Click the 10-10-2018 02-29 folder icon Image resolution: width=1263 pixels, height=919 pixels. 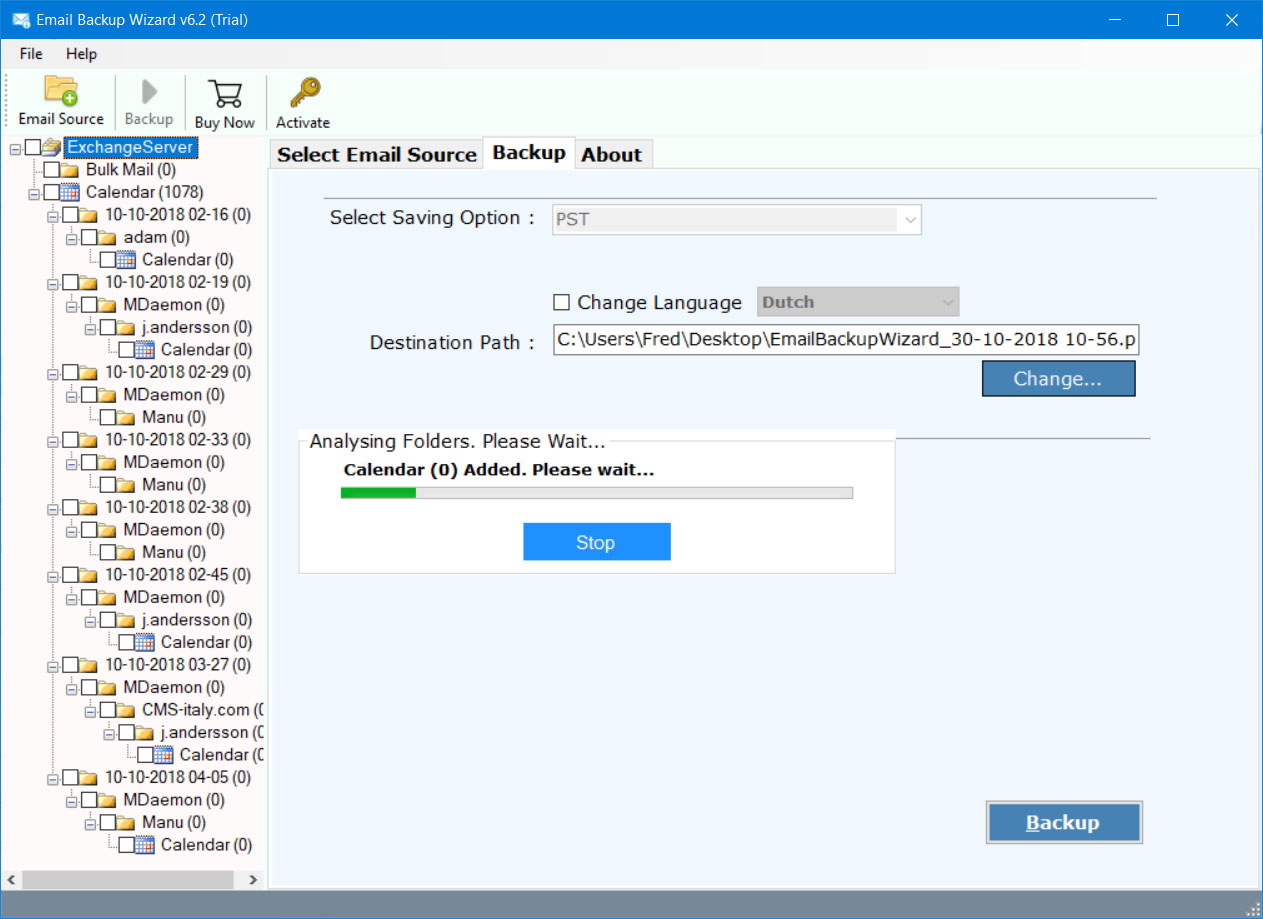89,373
